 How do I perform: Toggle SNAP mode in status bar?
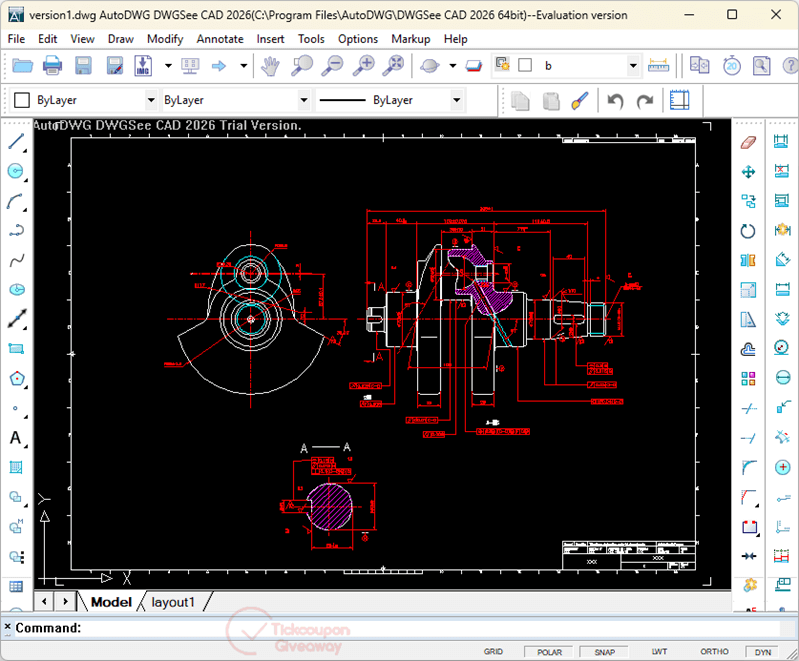pos(604,652)
